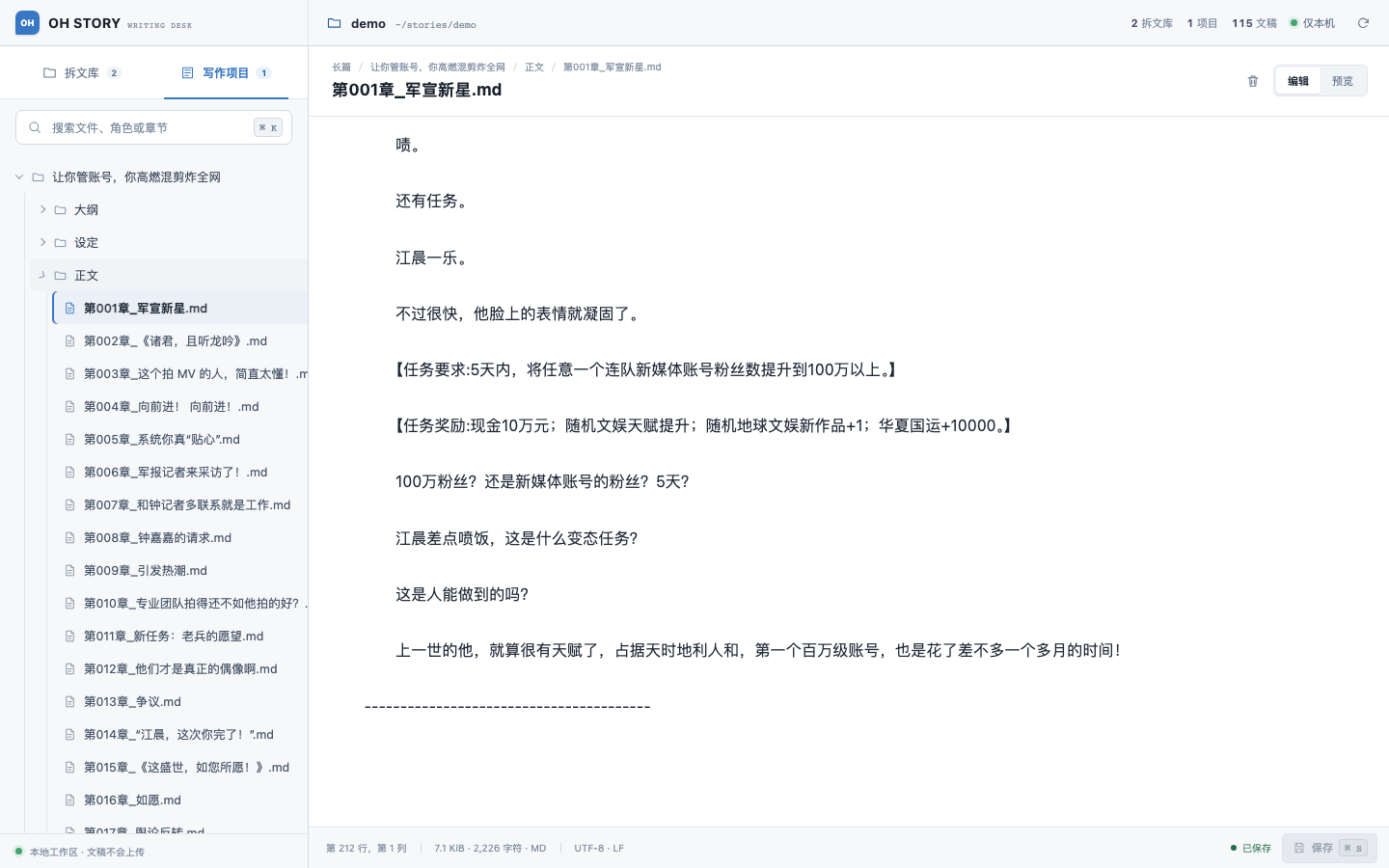Open the 拆文库 tab
Viewport: 1389px width, 868px height.
click(x=82, y=72)
